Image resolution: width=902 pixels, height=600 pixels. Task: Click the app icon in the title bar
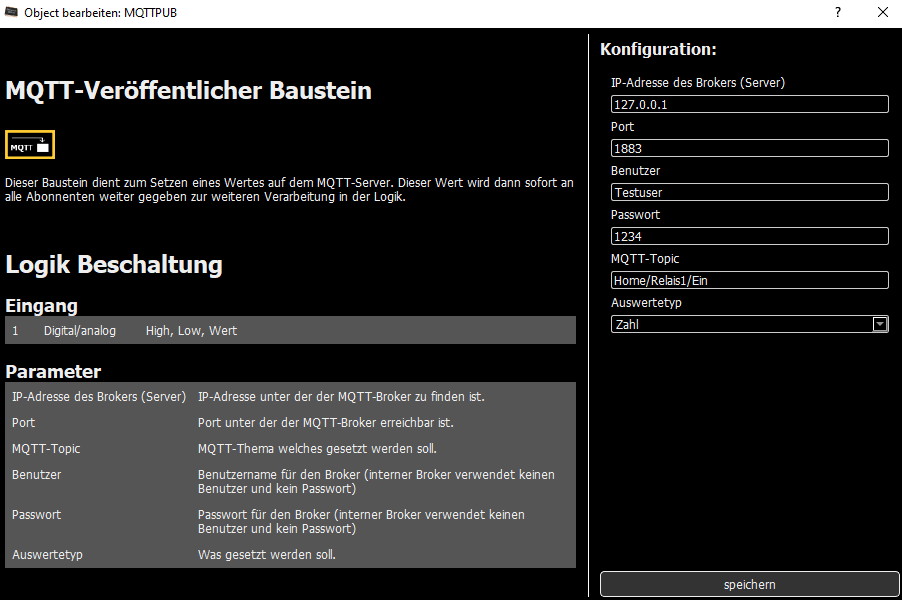pos(11,13)
